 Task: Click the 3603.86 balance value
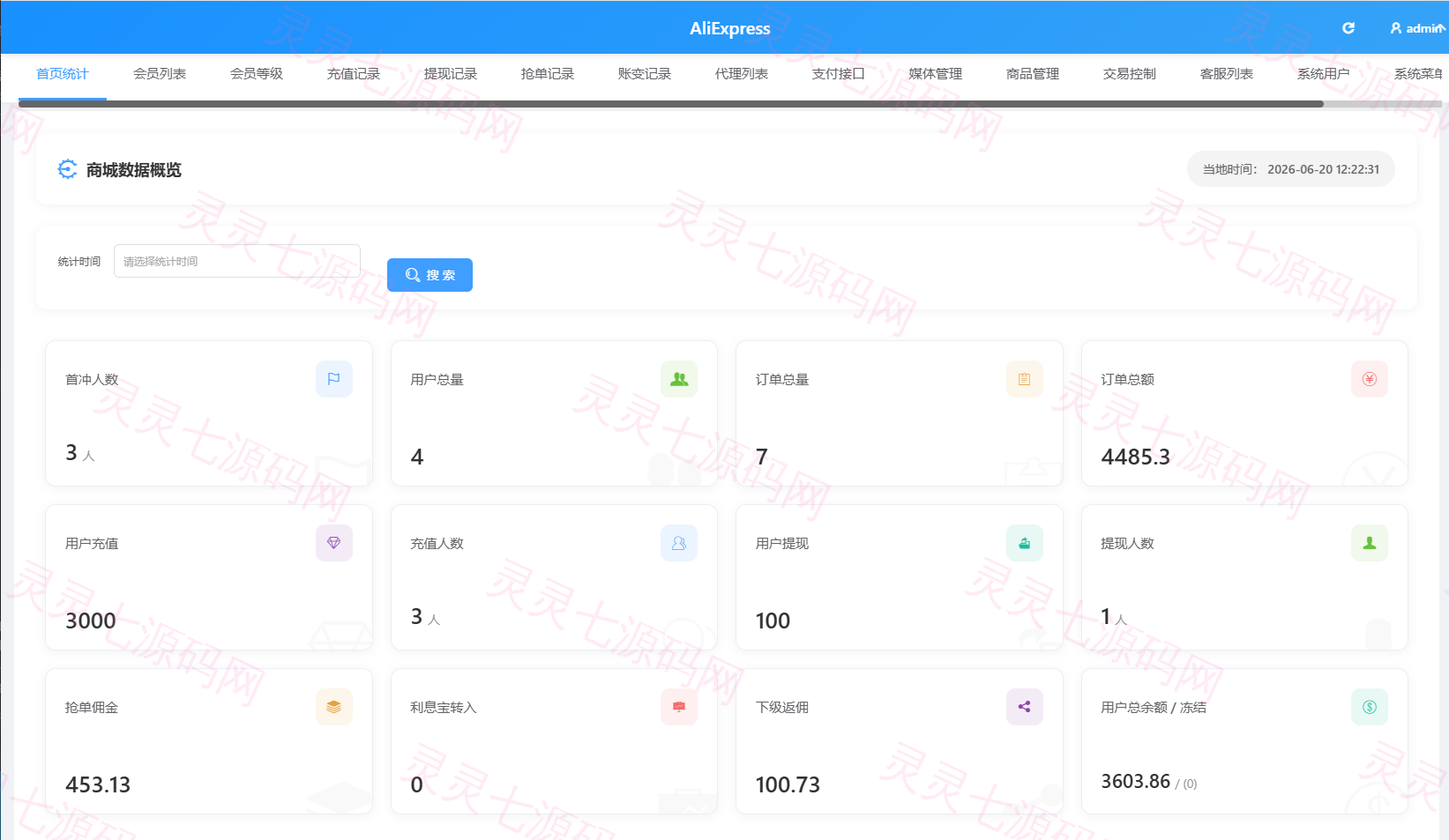1136,781
